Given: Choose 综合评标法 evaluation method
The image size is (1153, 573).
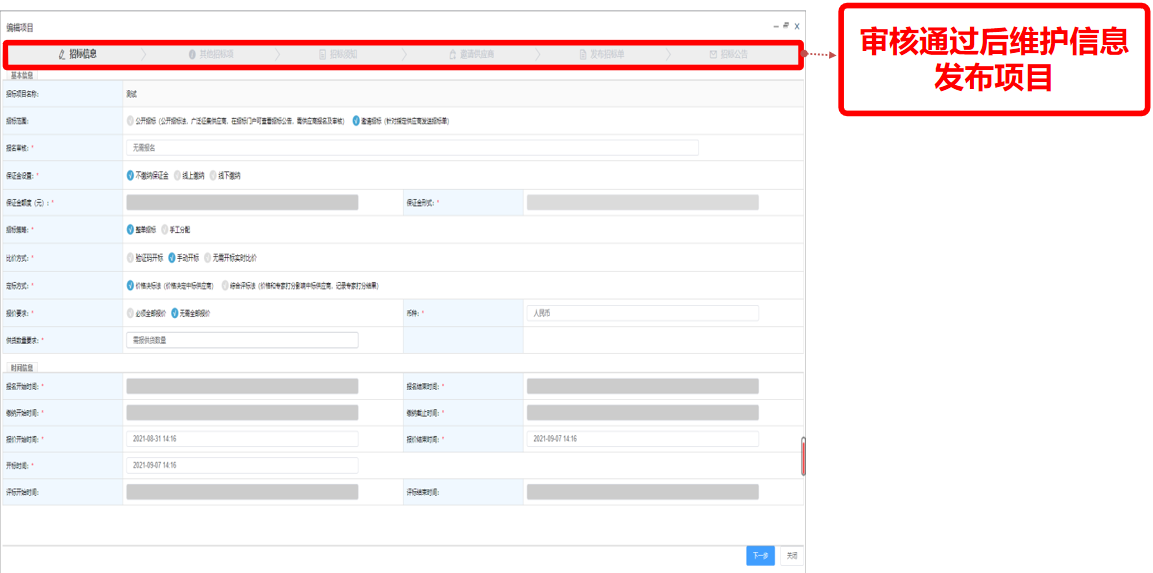Looking at the screenshot, I should (x=225, y=285).
